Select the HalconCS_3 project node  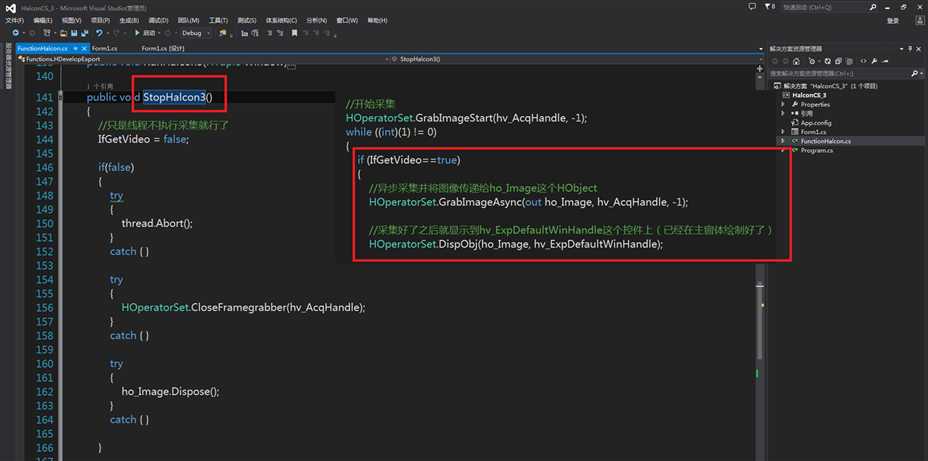pos(809,95)
